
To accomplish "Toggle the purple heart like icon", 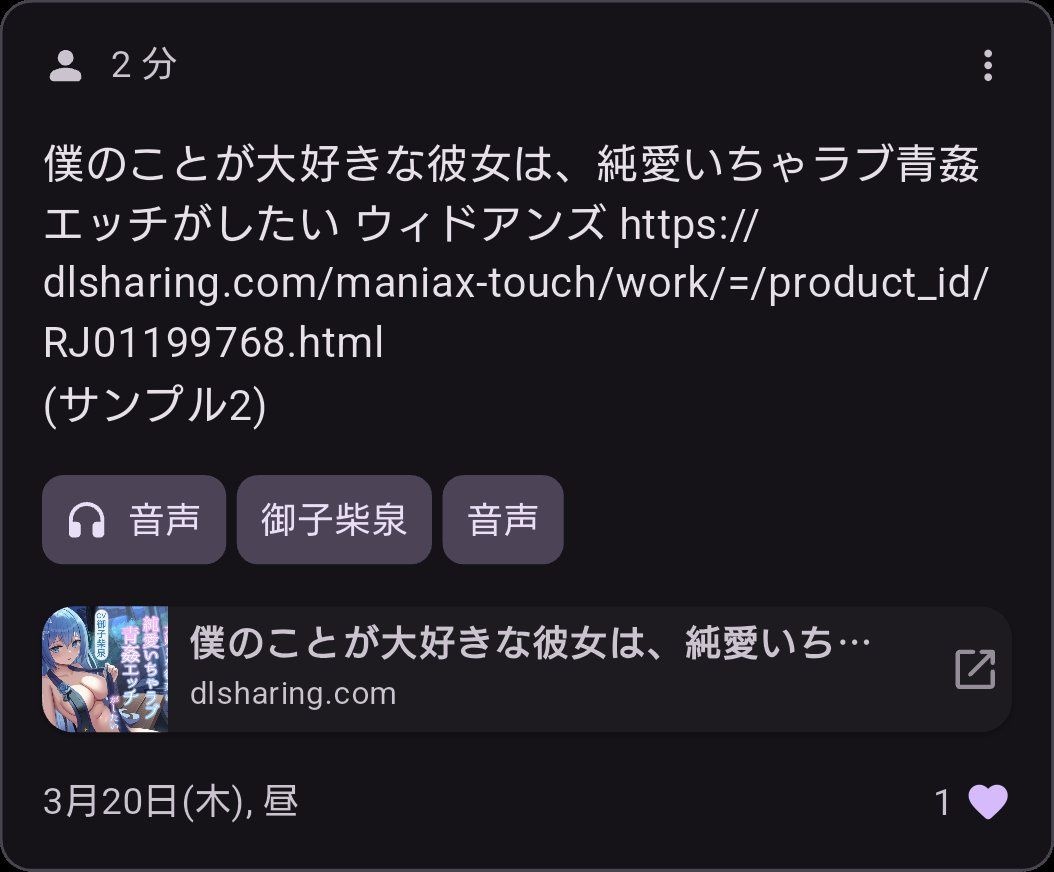I will (988, 802).
